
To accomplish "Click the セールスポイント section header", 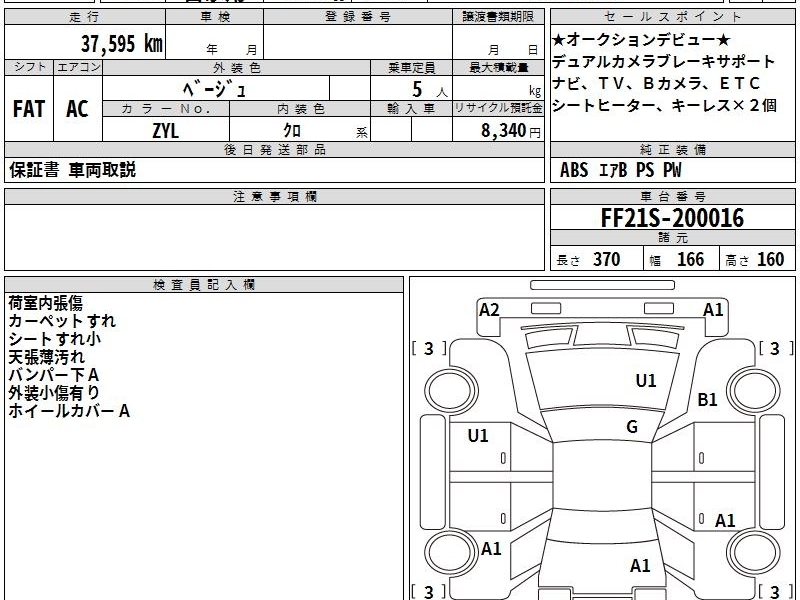I will click(x=672, y=17).
